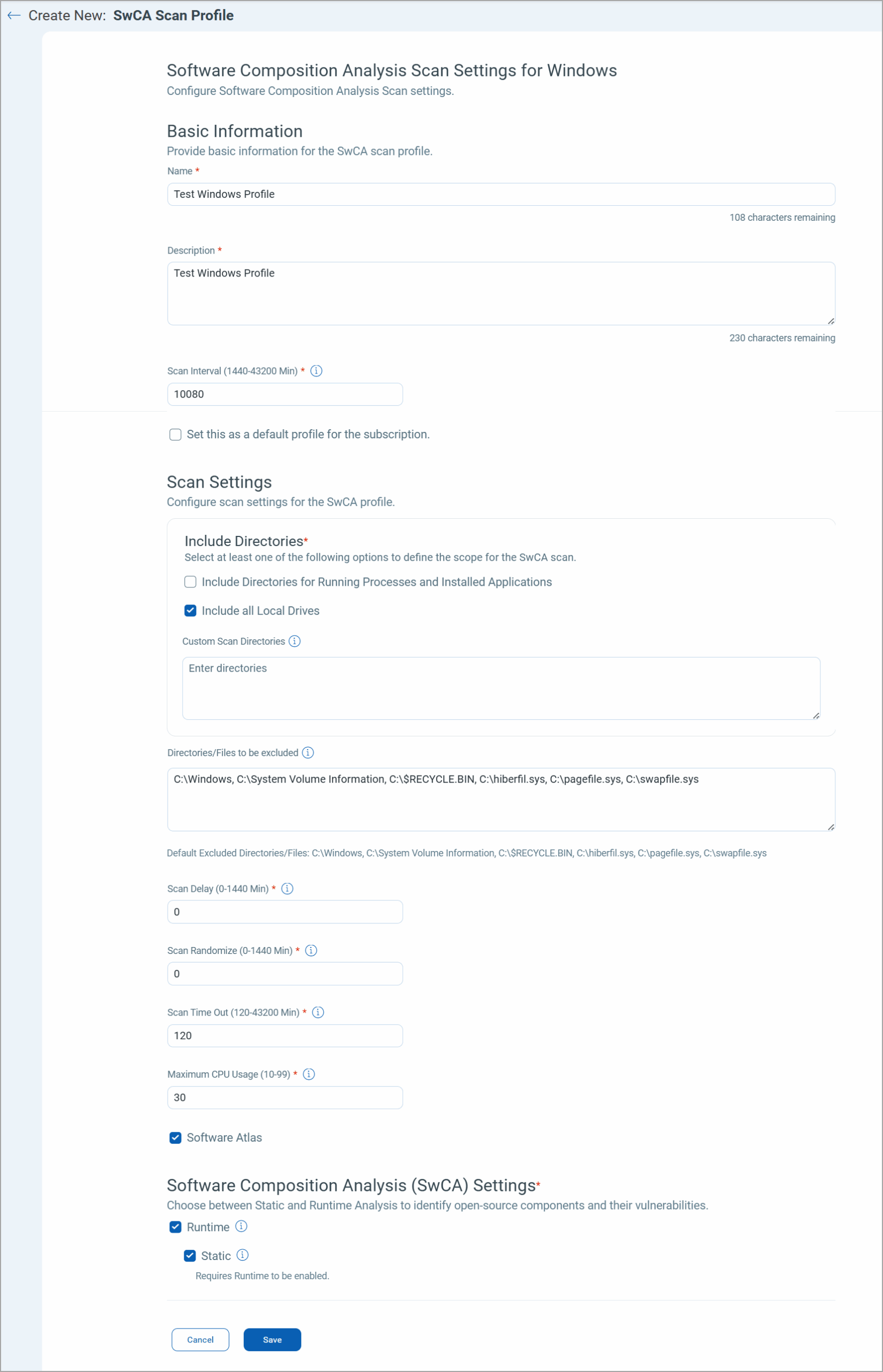The image size is (883, 1372).
Task: View Scan Randomize info tooltip icon
Action: tap(311, 950)
